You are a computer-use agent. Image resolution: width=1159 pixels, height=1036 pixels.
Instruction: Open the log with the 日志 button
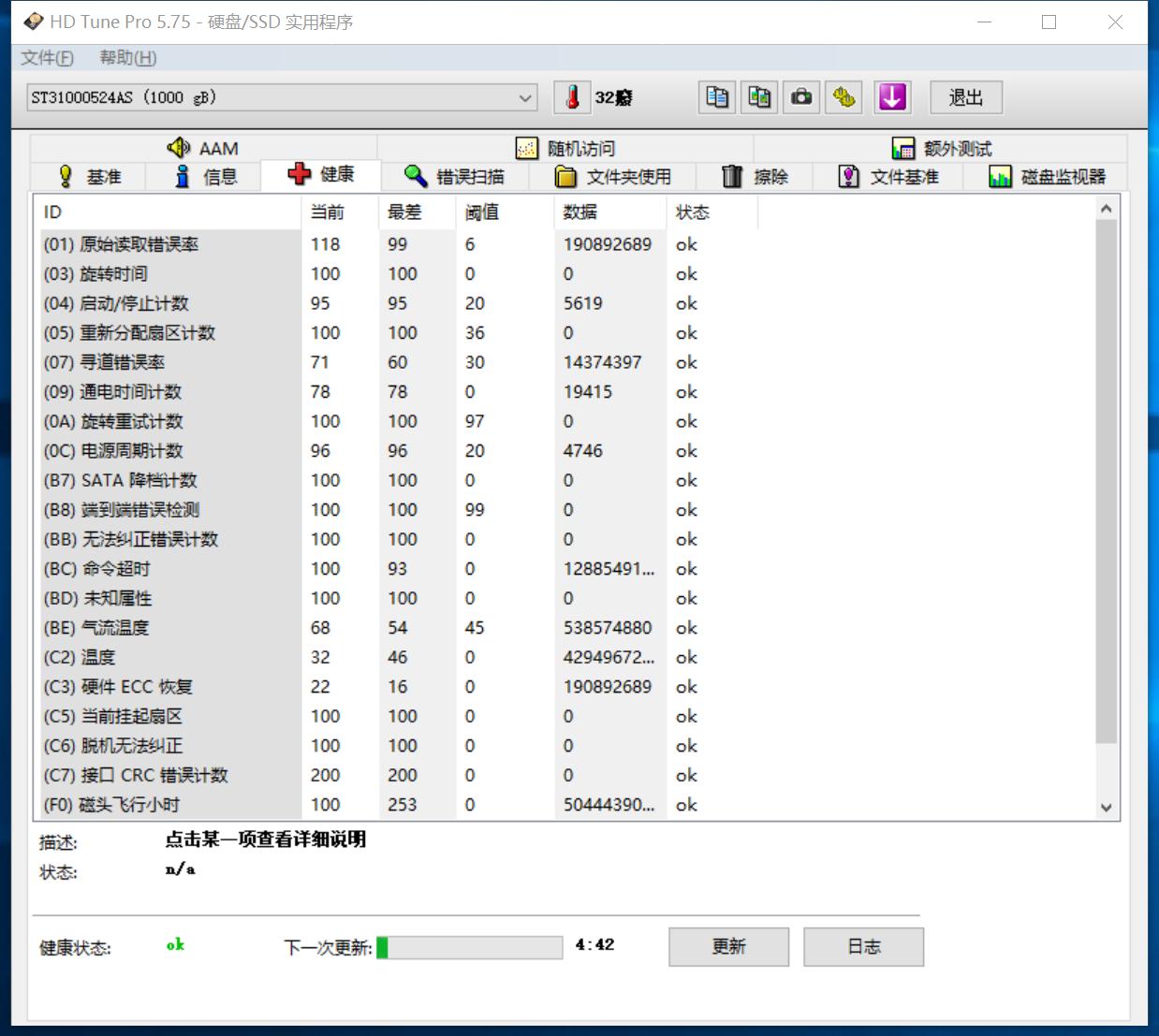862,946
